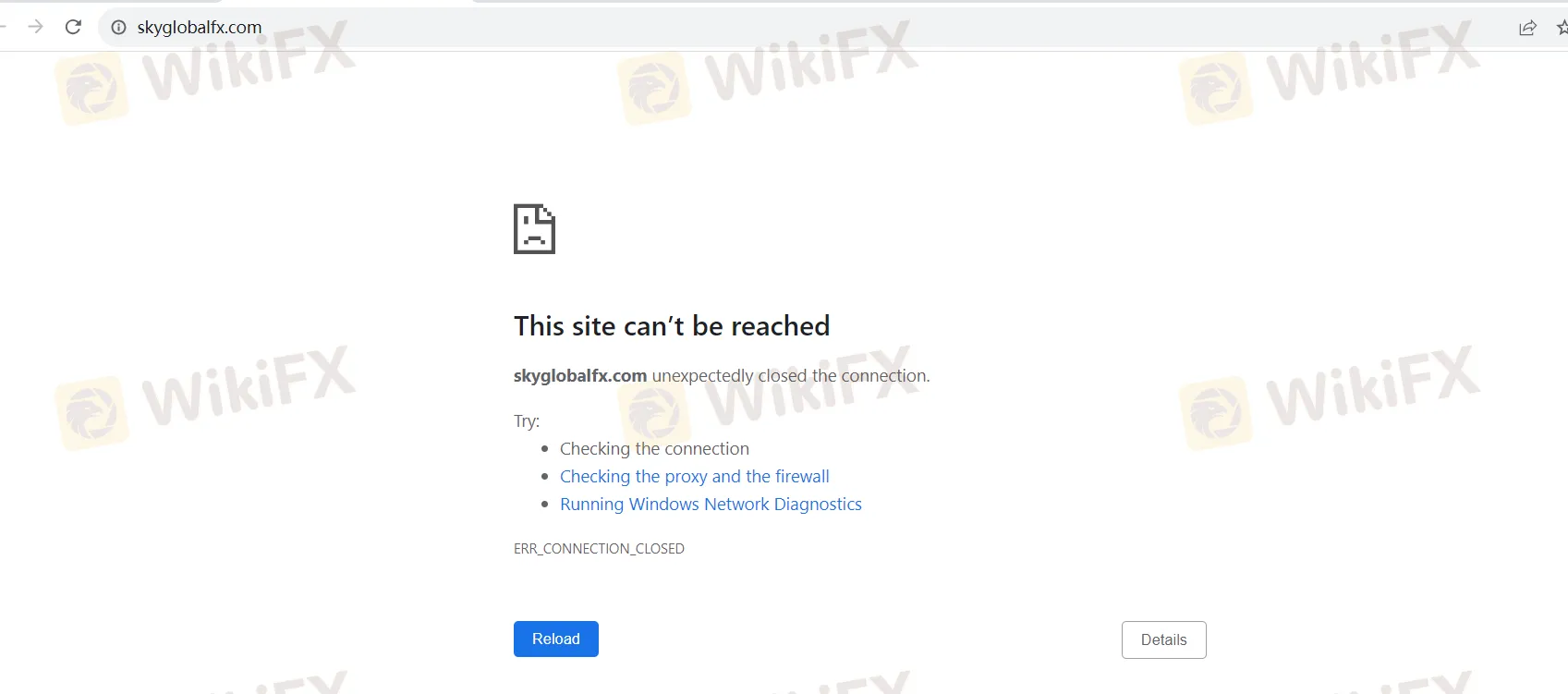Open Checking the proxy and the firewall
The width and height of the screenshot is (1568, 694).
(694, 477)
